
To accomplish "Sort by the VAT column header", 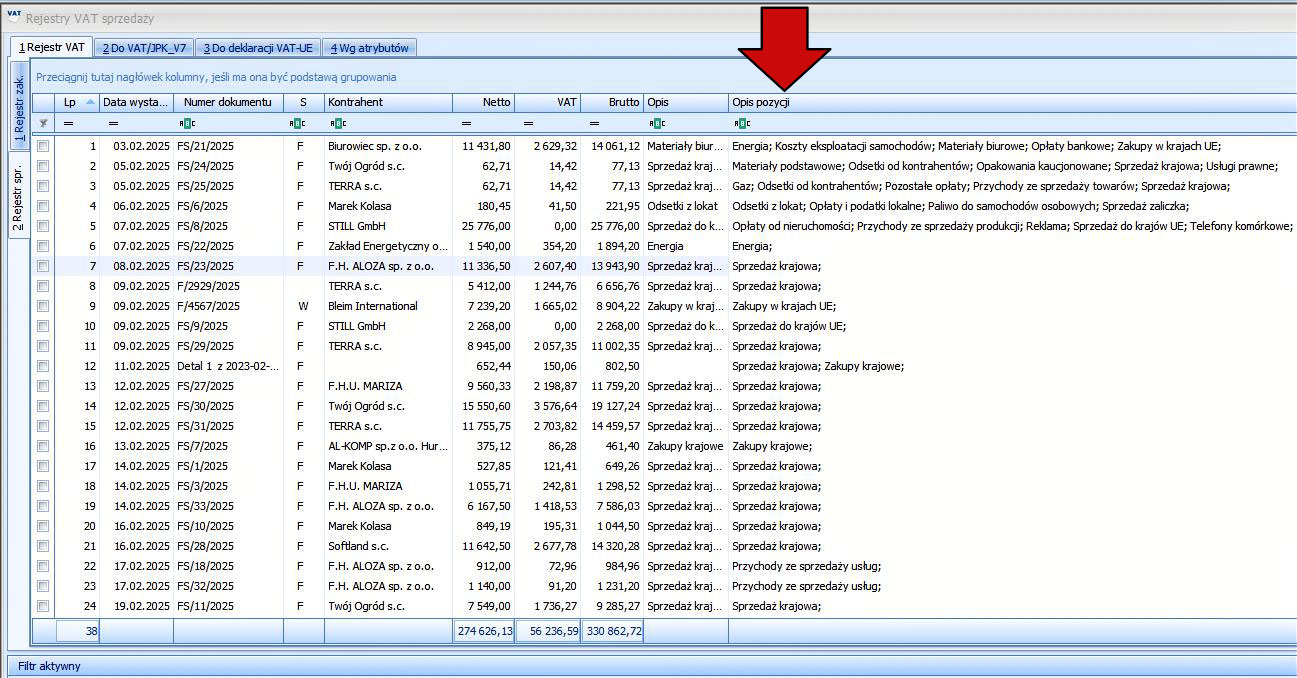I will tap(548, 102).
